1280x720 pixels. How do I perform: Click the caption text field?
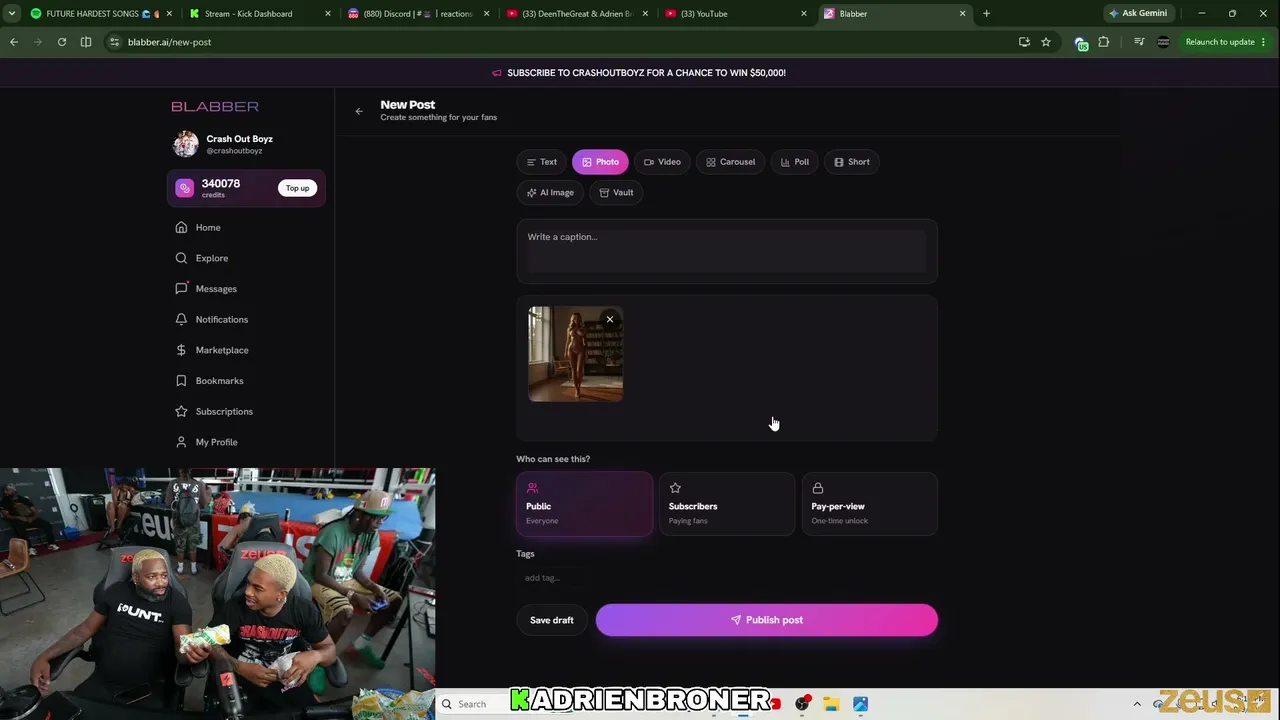tap(727, 251)
